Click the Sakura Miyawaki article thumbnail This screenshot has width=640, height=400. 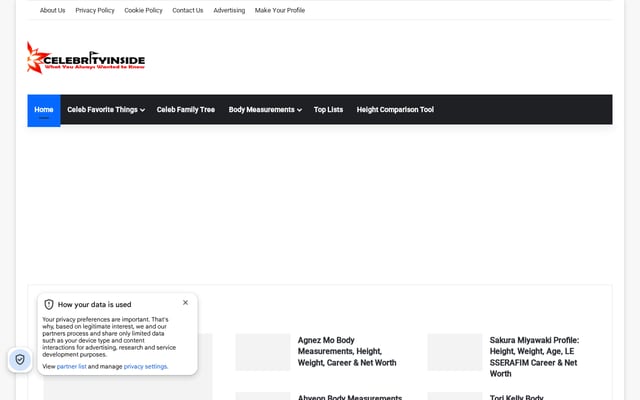tap(455, 352)
